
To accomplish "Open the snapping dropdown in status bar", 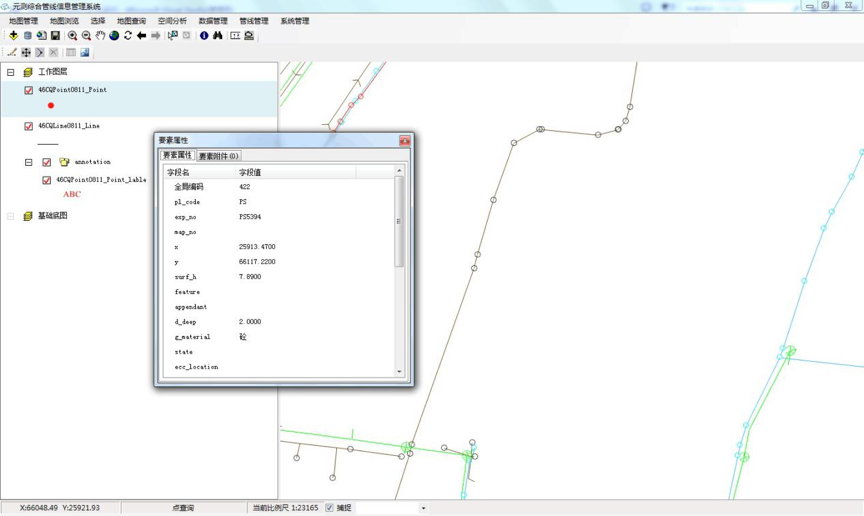I will coord(423,508).
